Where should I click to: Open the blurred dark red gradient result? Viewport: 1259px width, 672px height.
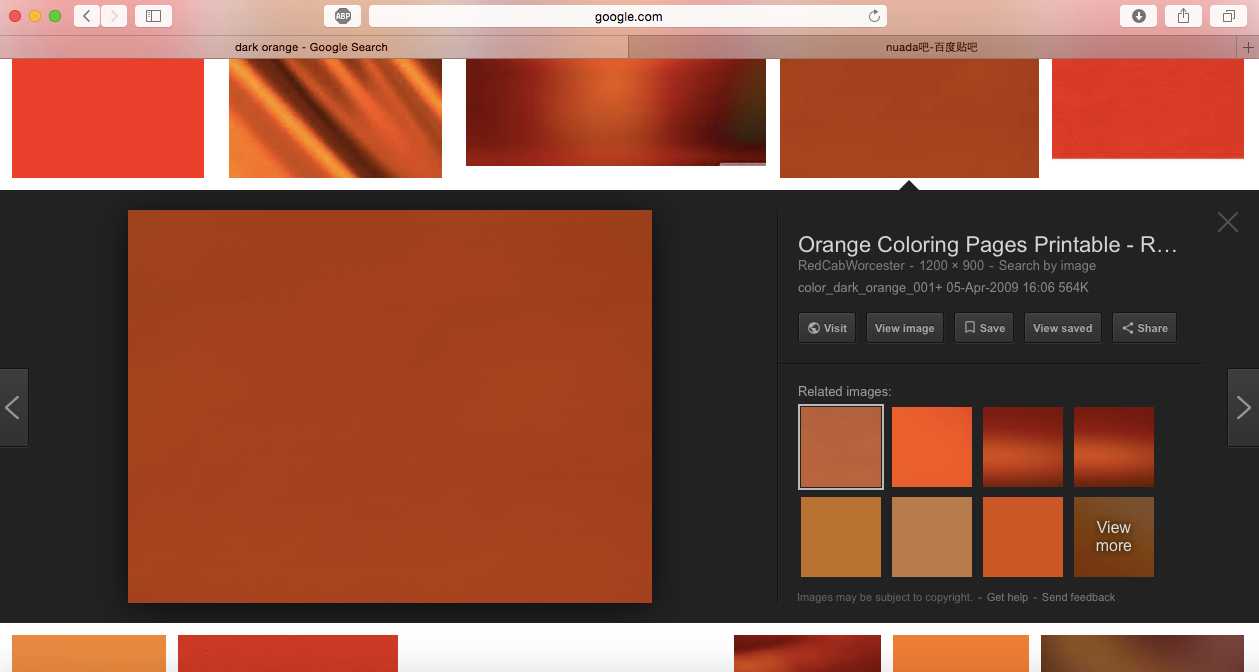pos(616,112)
